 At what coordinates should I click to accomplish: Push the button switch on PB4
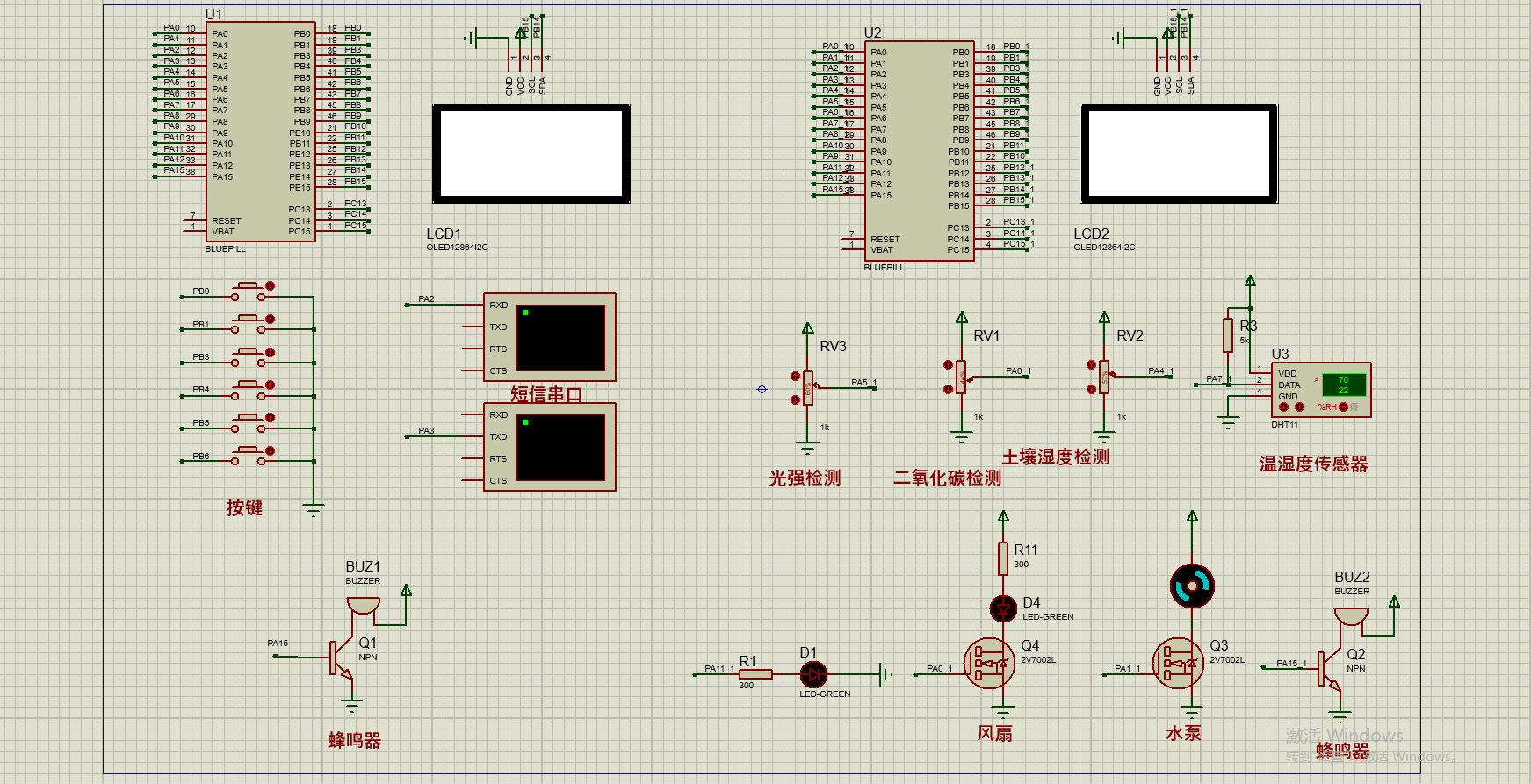point(248,390)
